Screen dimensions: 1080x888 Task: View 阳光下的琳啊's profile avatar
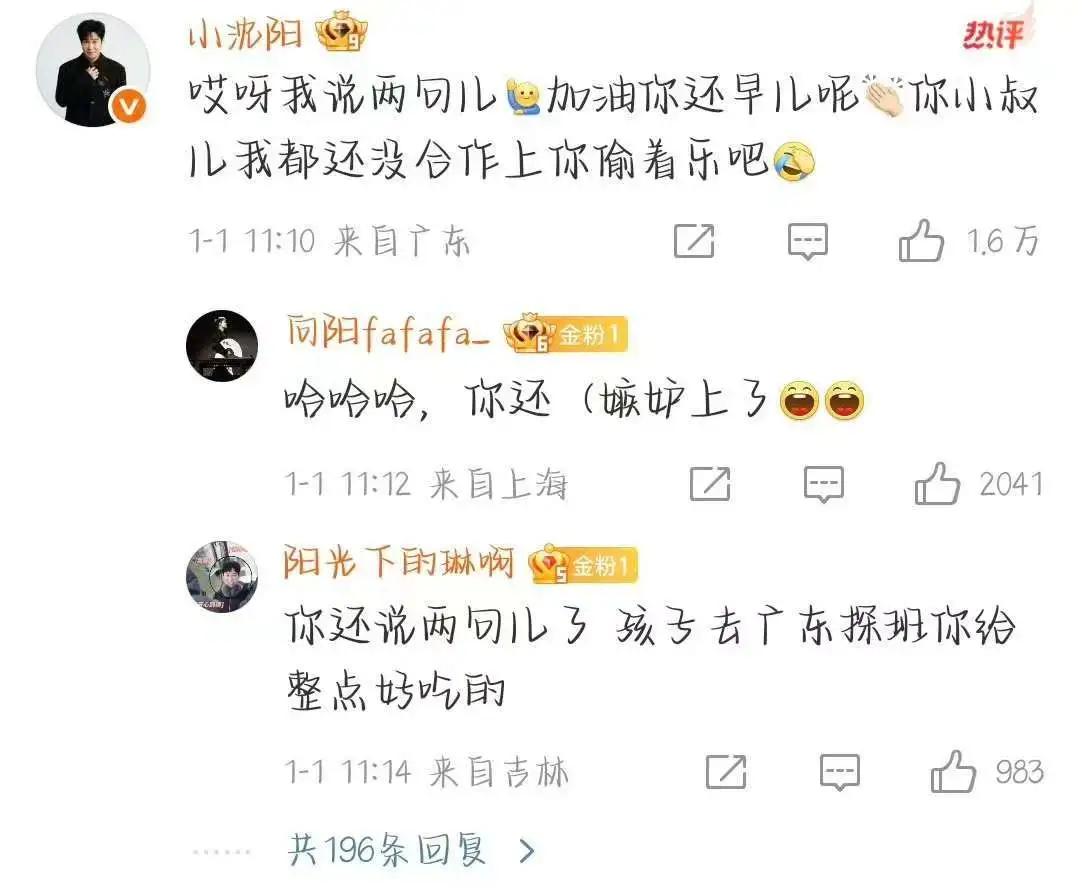(x=222, y=577)
